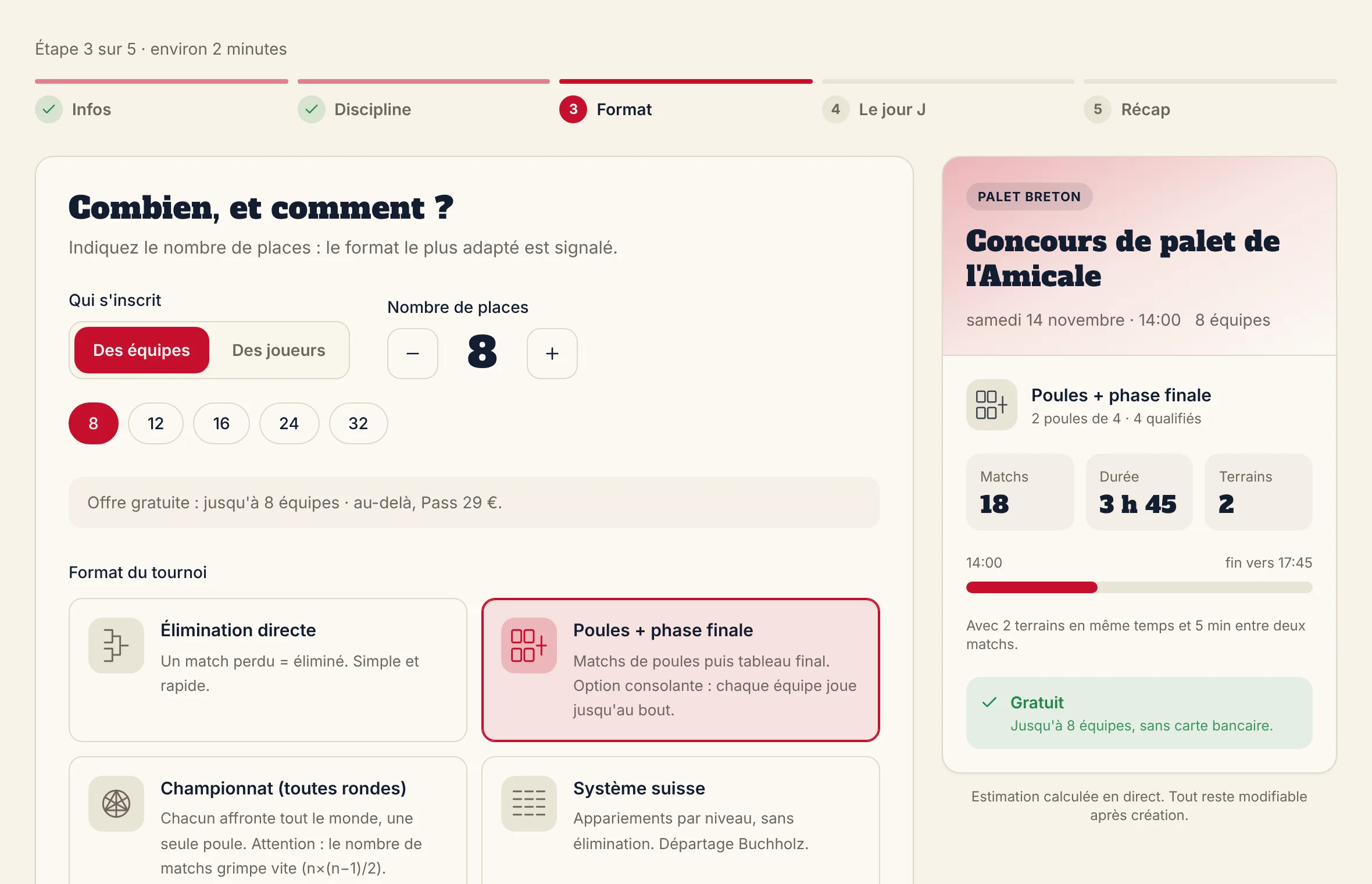The width and height of the screenshot is (1372, 884).
Task: Click the 'fin vers 17:45' end time label
Action: (1269, 563)
